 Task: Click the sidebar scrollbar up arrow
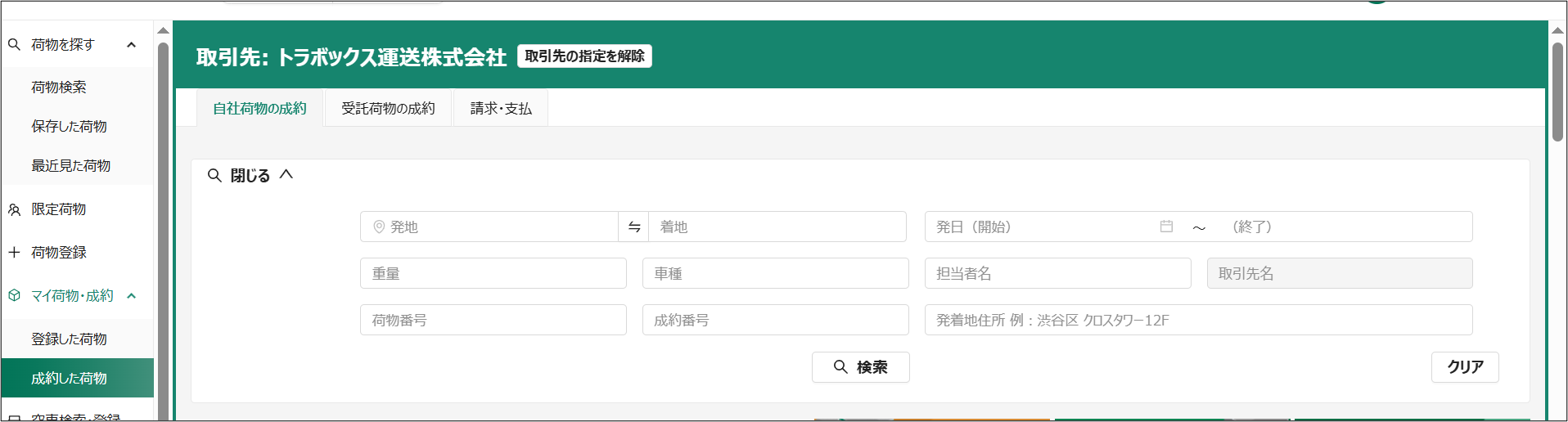pos(163,31)
